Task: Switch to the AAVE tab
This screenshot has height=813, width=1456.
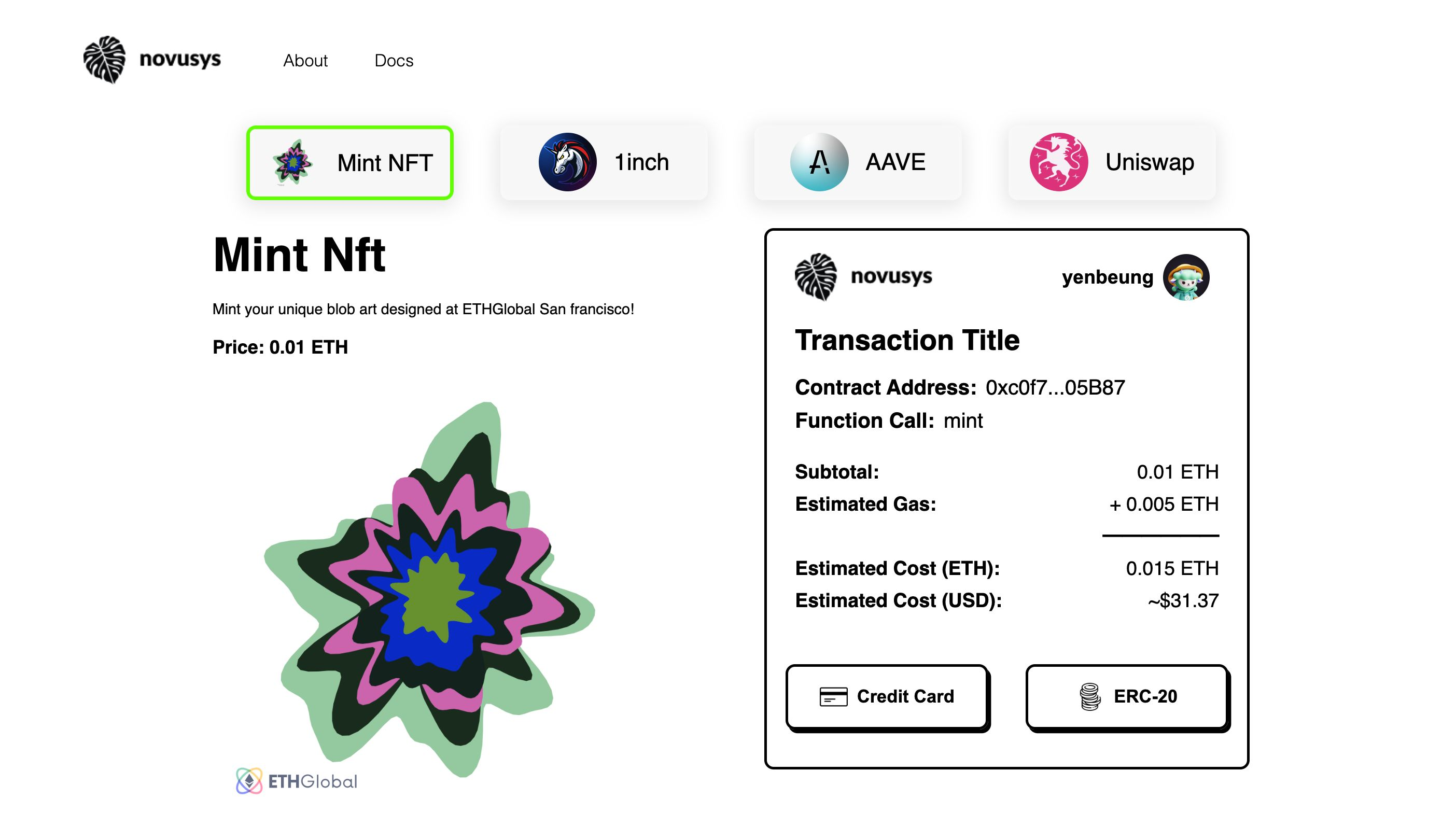Action: [858, 163]
